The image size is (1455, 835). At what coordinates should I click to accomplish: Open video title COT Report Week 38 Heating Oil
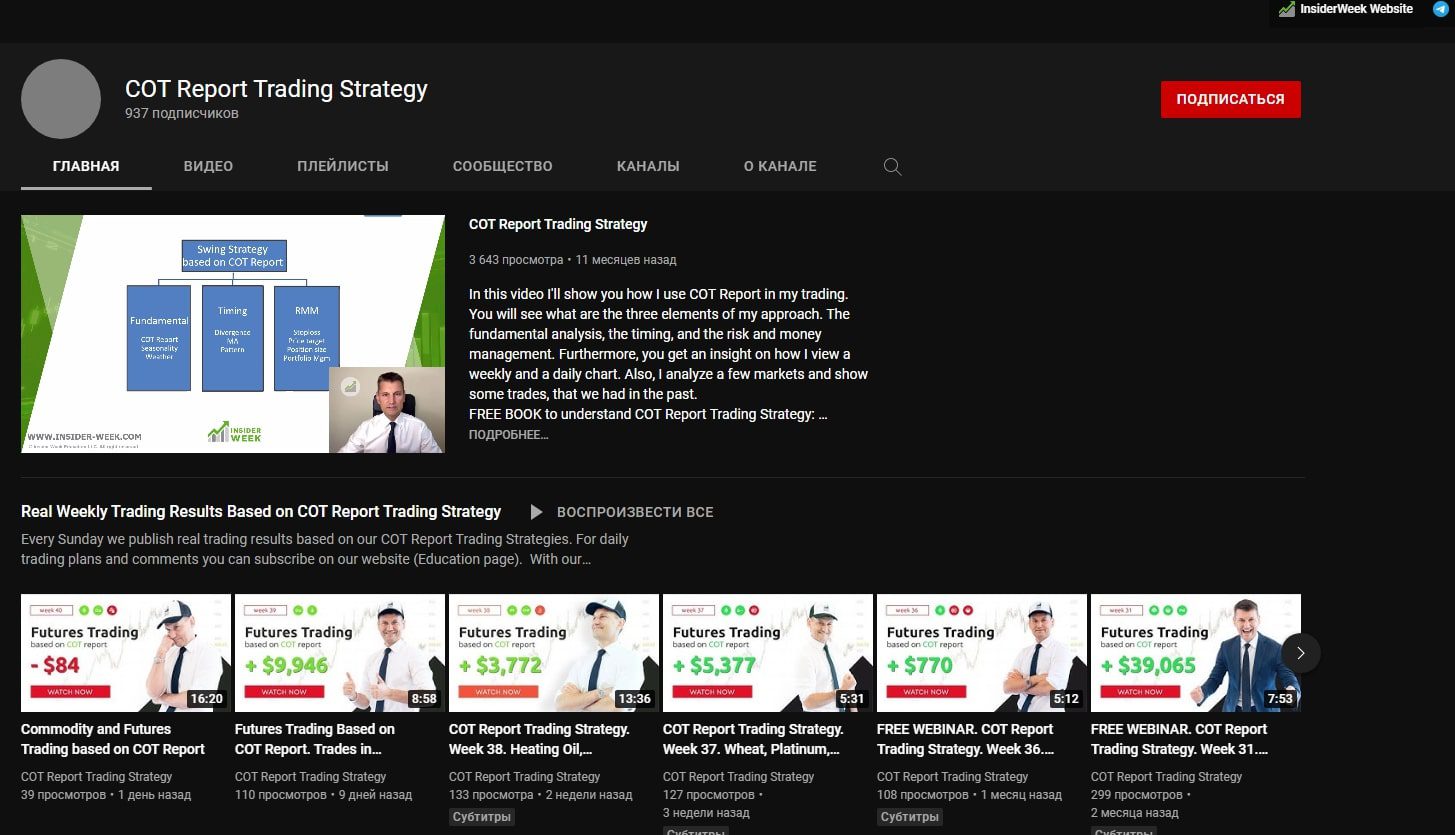[539, 739]
